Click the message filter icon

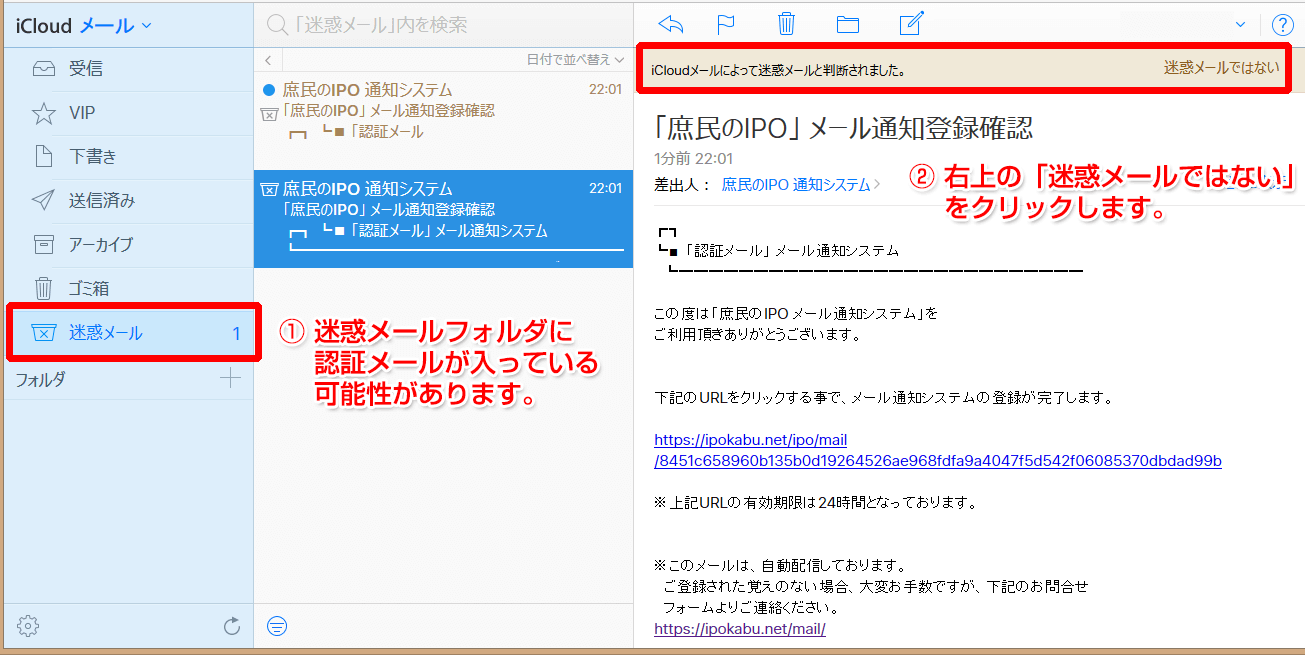click(277, 627)
